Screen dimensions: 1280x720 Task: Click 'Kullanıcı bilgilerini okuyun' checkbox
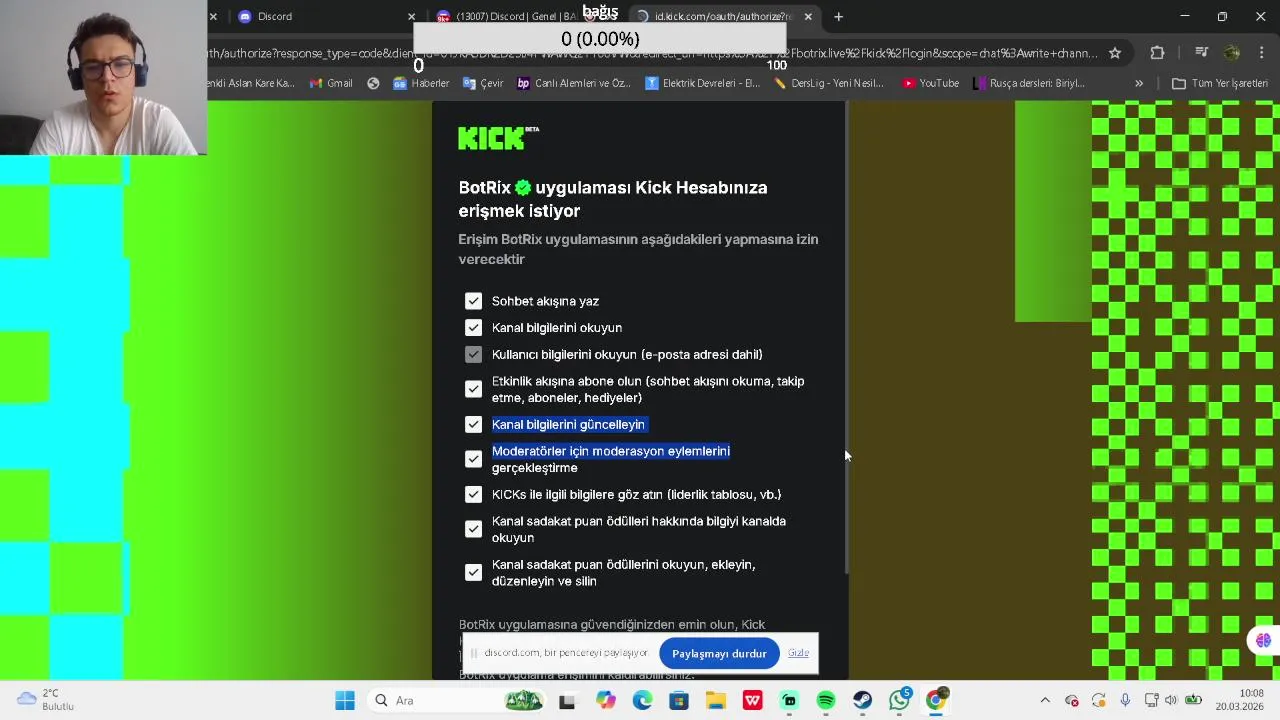(x=473, y=354)
